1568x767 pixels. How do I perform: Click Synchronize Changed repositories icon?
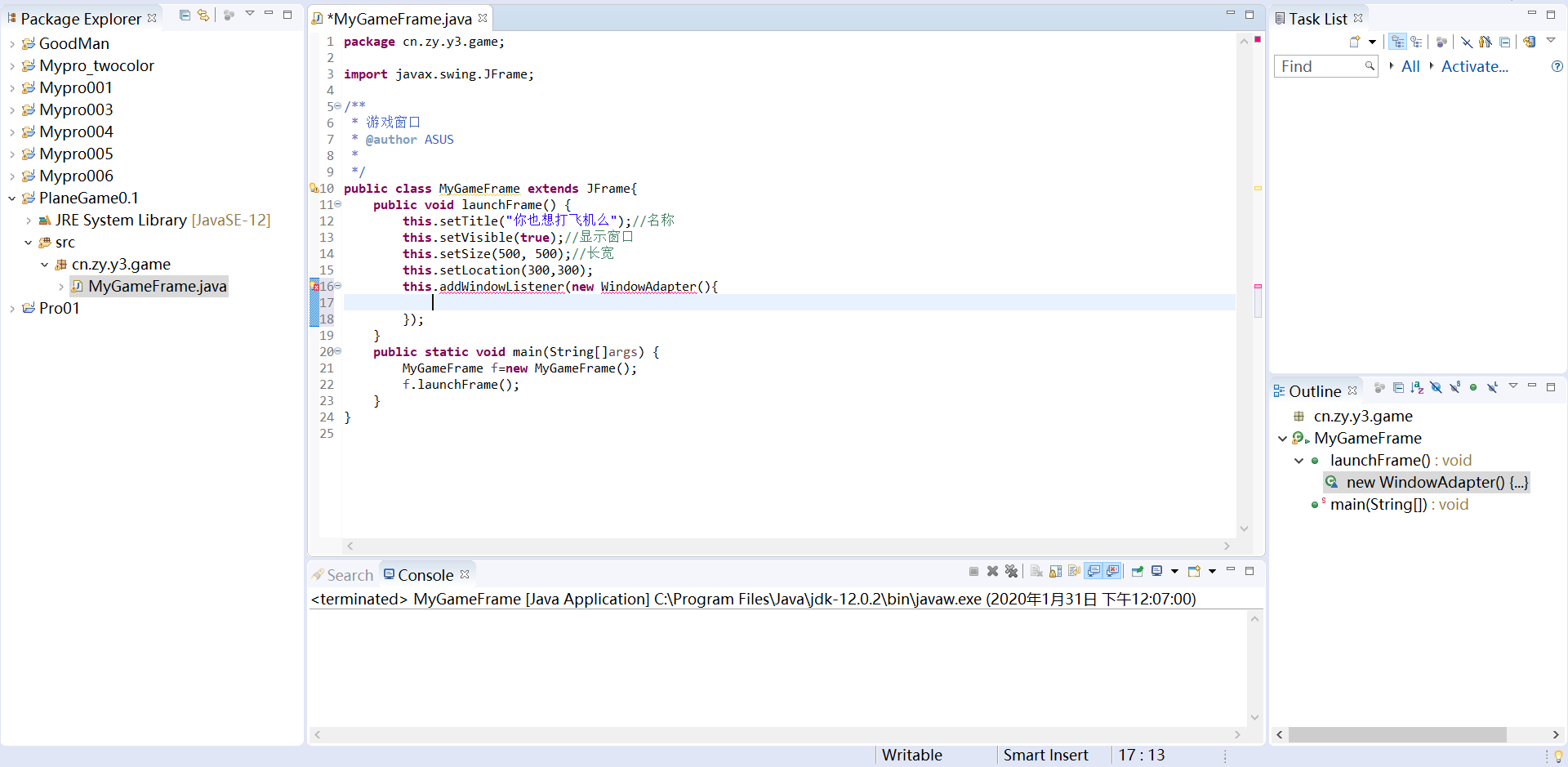[x=1529, y=42]
